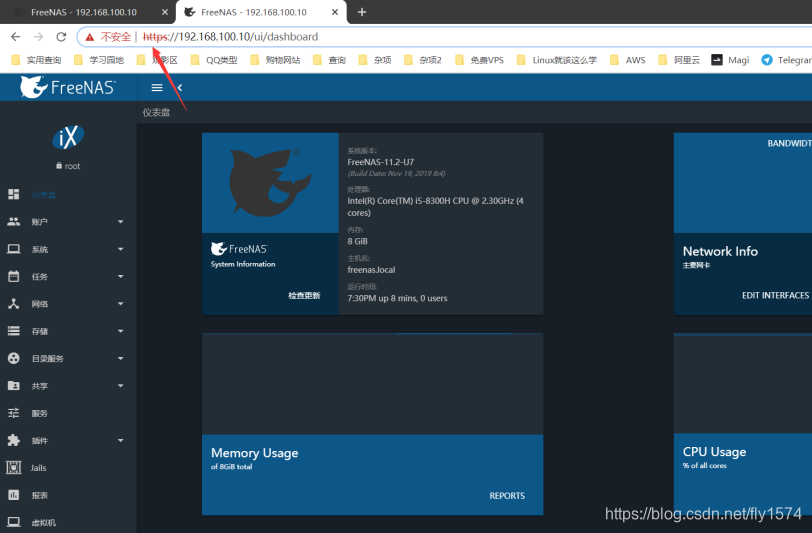This screenshot has height=533, width=812.
Task: Collapse sidebar with the chevron arrow
Action: (180, 88)
